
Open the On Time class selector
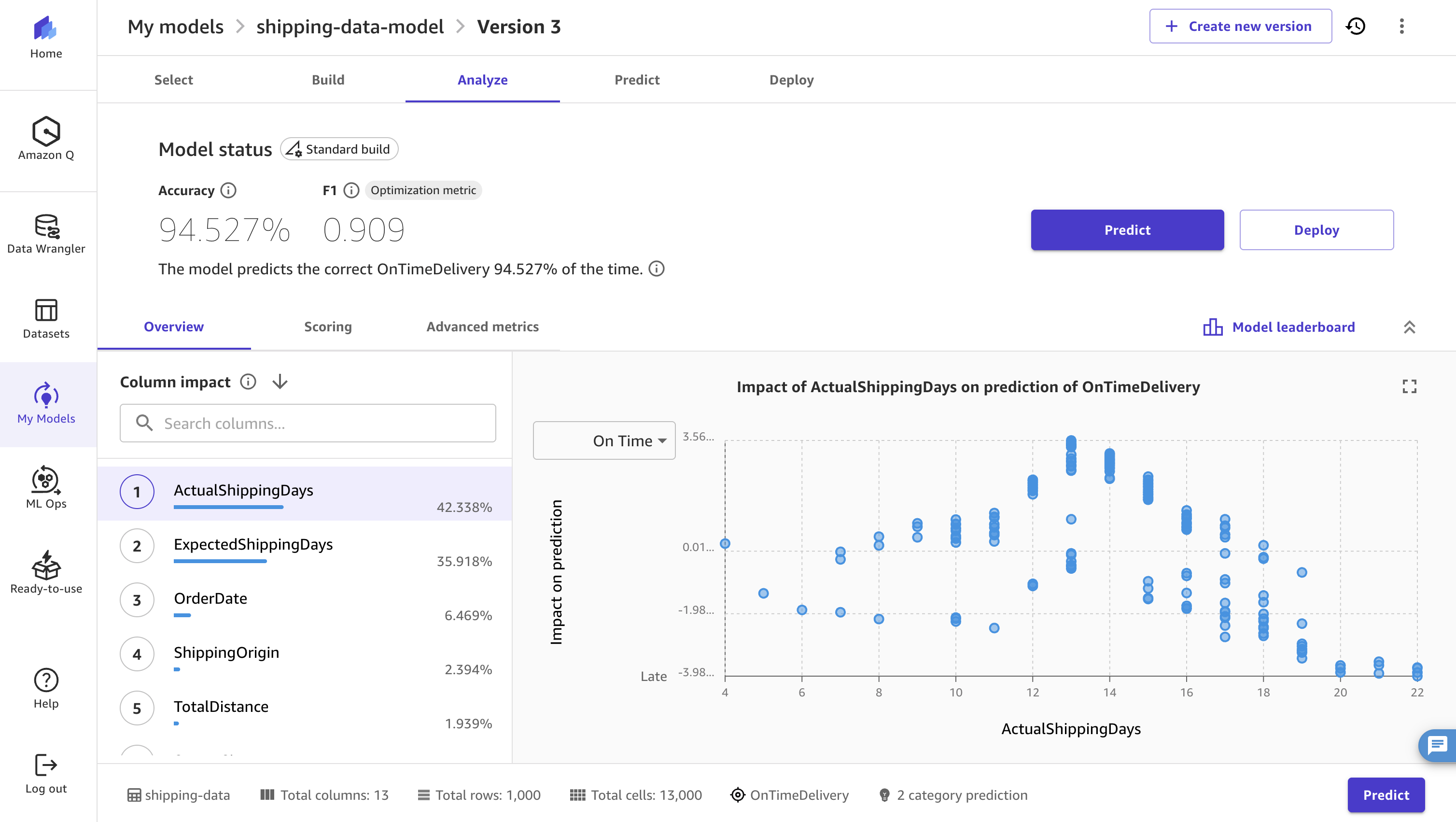coord(603,440)
